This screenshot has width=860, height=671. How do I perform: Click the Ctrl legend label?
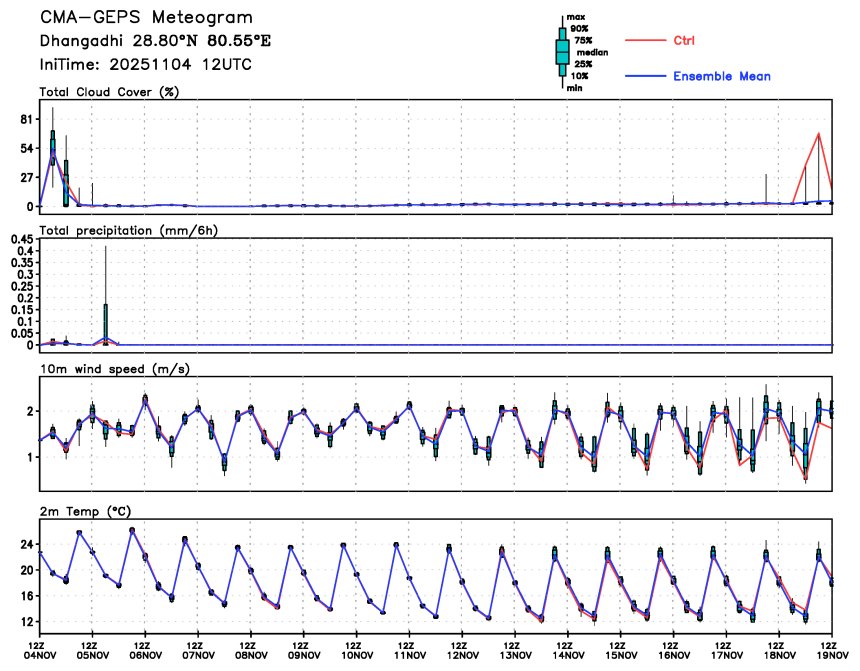684,40
